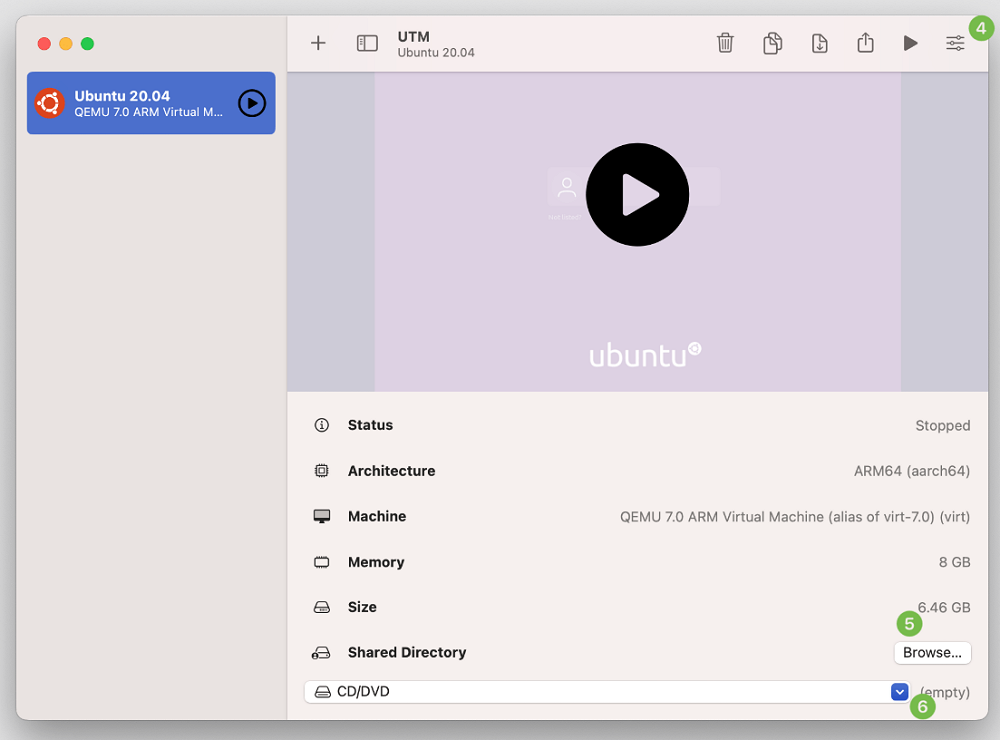Clone the VM with the duplicate icon
The image size is (1000, 740).
(772, 43)
